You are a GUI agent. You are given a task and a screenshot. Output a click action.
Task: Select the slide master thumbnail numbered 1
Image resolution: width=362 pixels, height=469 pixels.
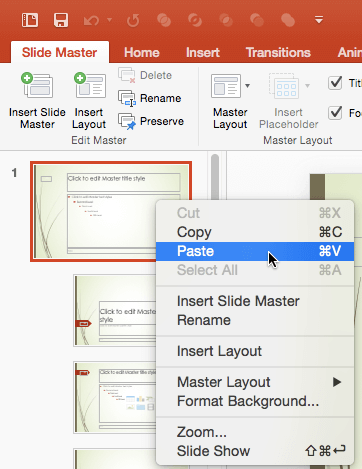coord(111,212)
